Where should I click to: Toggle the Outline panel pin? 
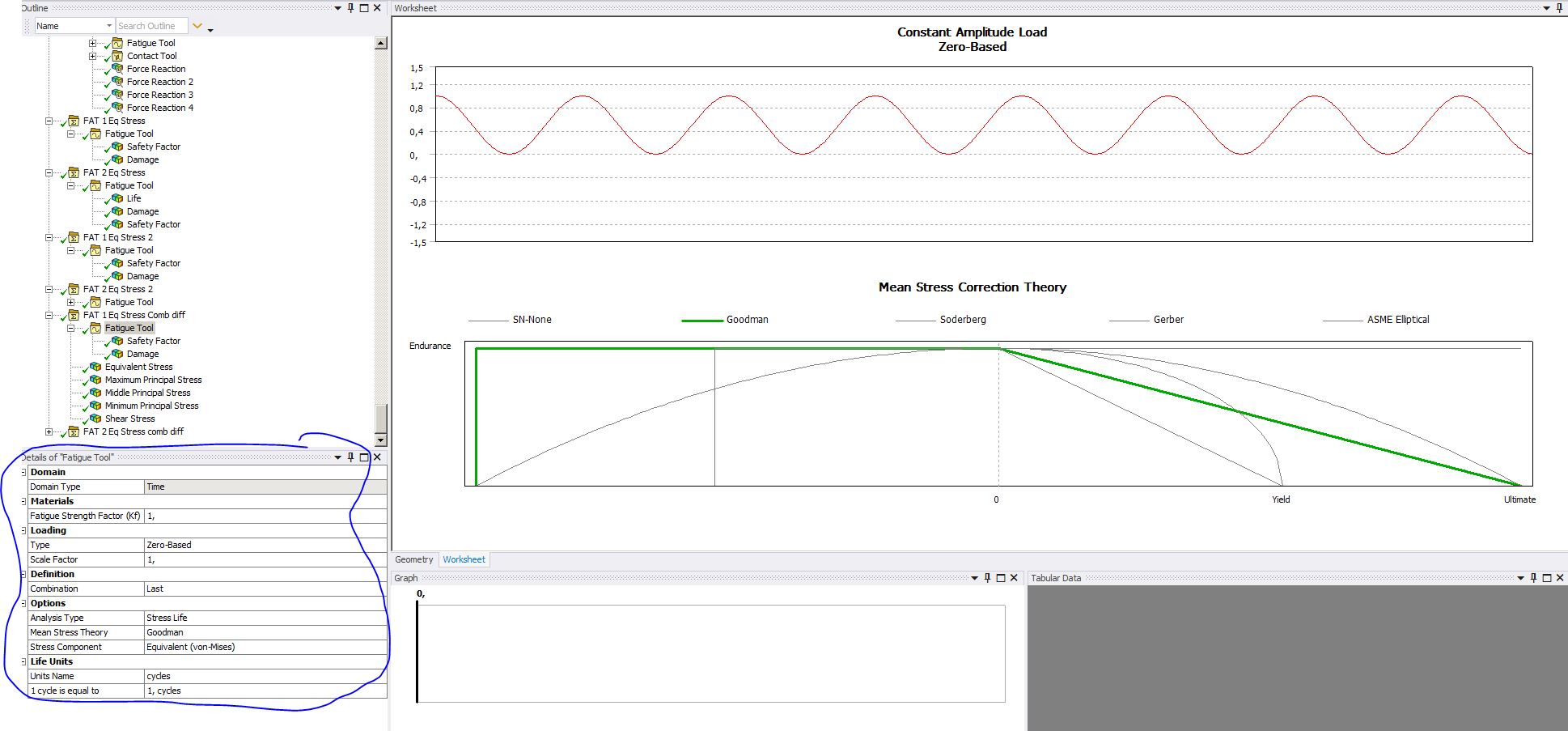[350, 8]
